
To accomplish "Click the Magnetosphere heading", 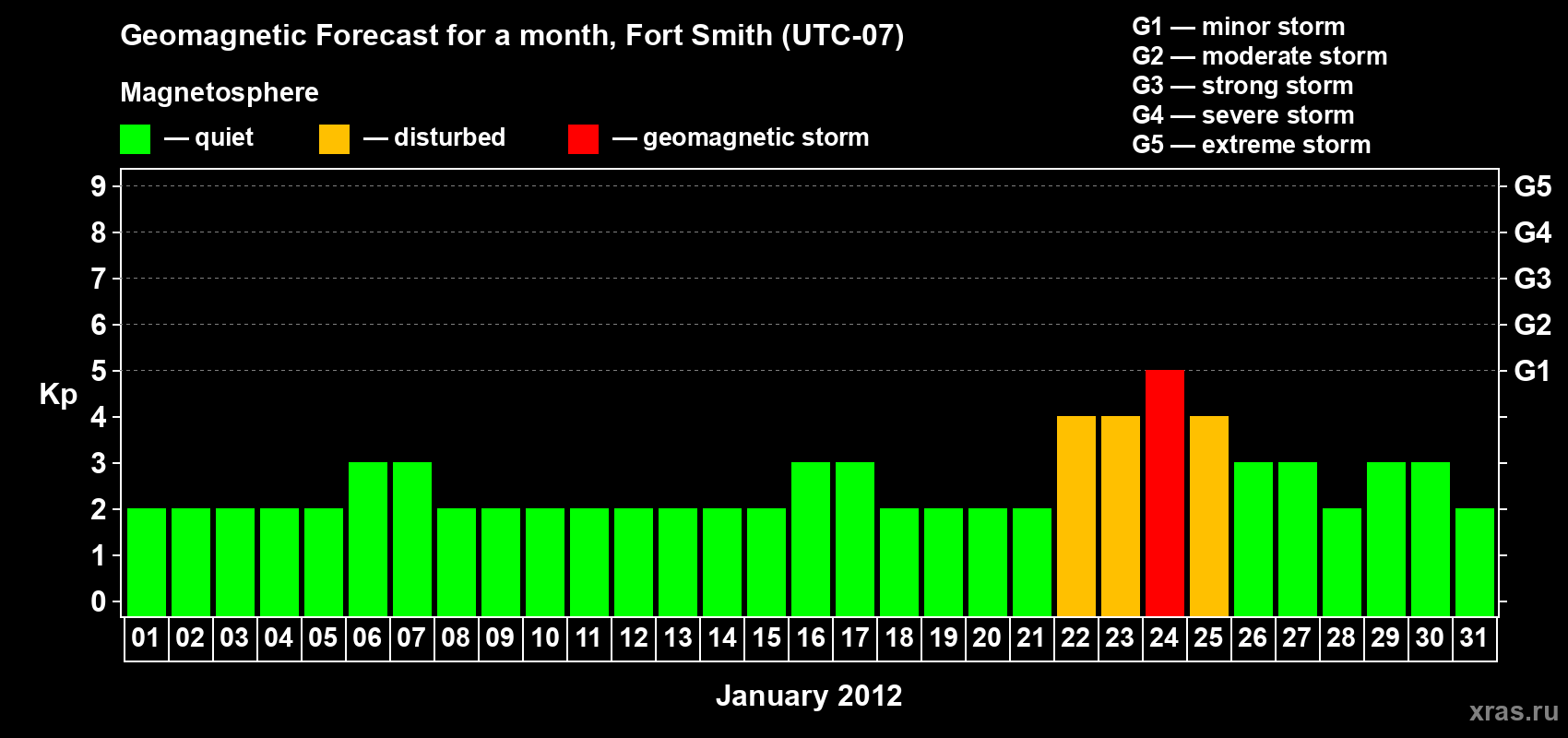I will 220,93.
